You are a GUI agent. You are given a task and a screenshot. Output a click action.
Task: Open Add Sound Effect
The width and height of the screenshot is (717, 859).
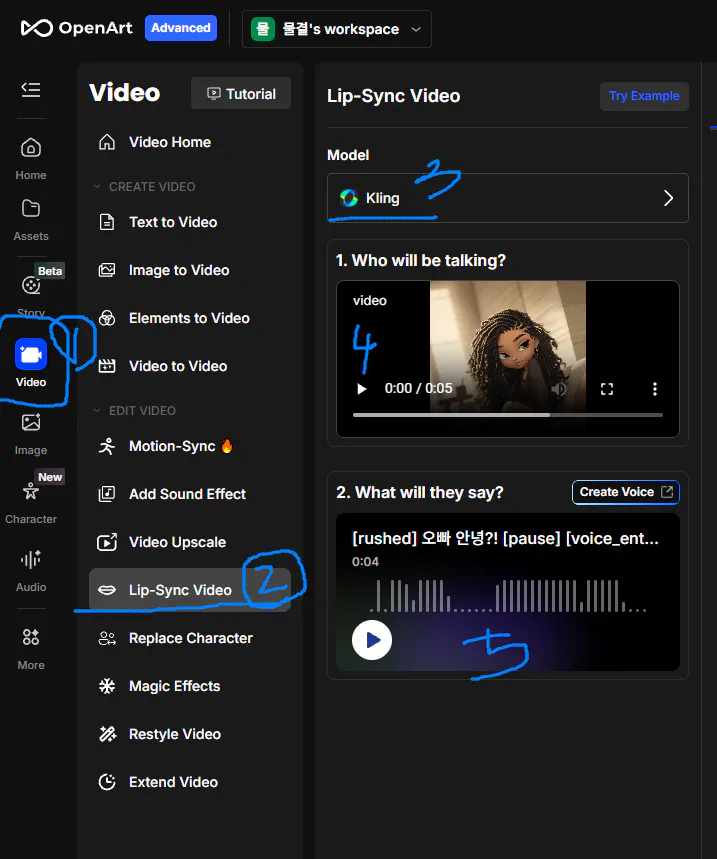coord(190,494)
